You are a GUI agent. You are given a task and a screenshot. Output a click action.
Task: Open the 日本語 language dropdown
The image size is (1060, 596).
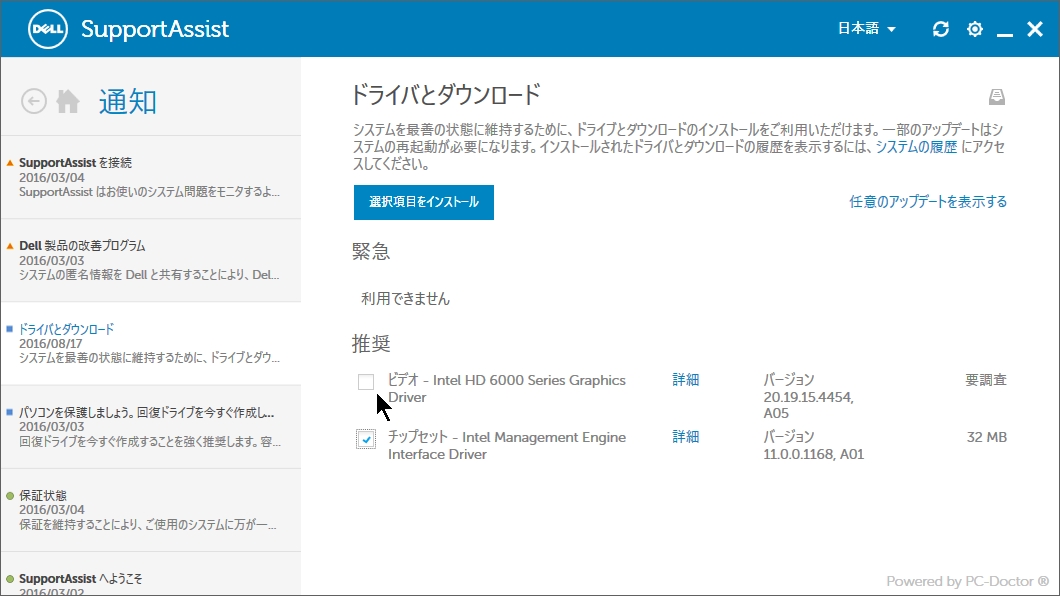(867, 28)
